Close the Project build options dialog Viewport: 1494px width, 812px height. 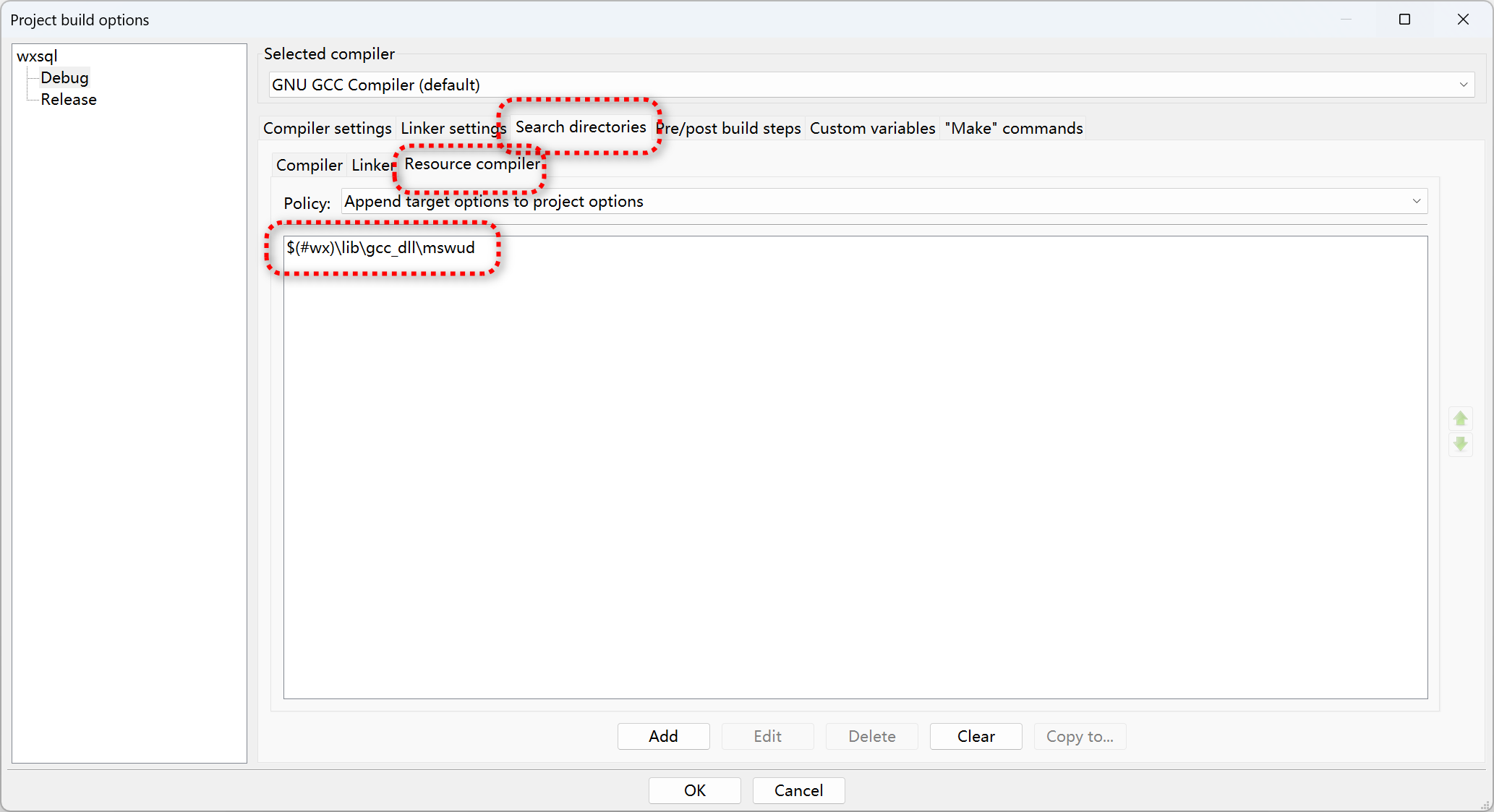pyautogui.click(x=1463, y=20)
